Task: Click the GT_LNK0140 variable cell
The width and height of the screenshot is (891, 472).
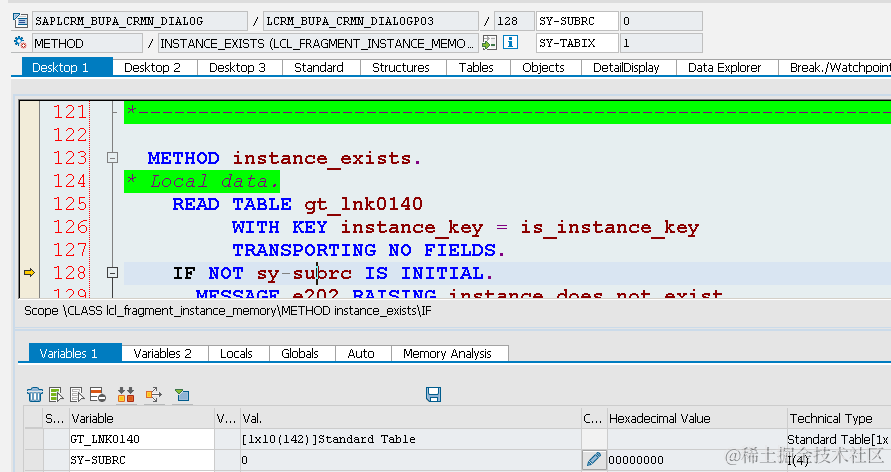Action: coord(141,439)
